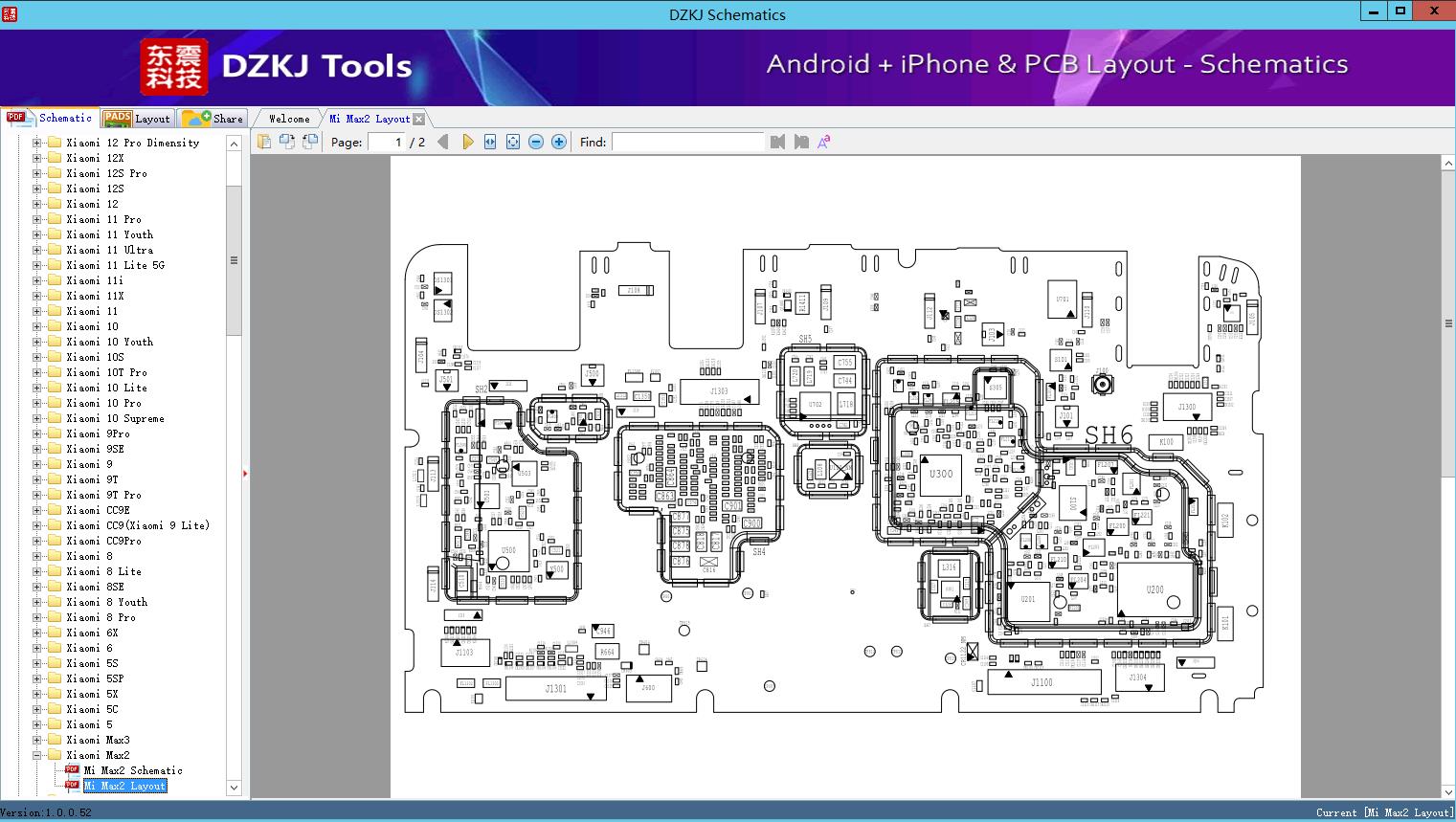
Task: Click the tree panel scrollbar thumb
Action: 234,260
